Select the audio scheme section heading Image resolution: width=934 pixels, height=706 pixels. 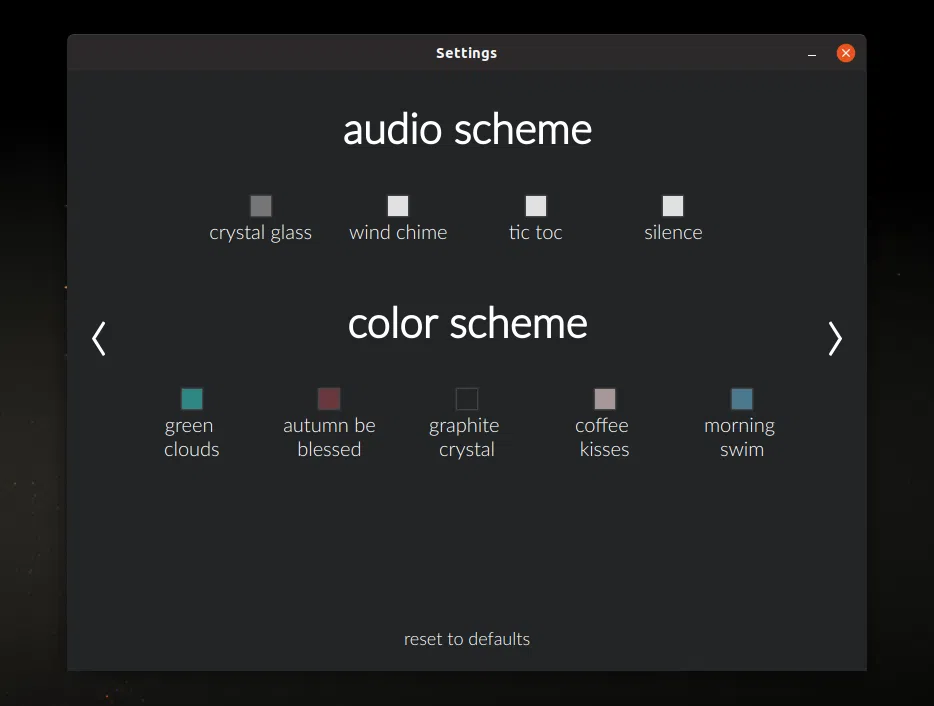point(466,129)
